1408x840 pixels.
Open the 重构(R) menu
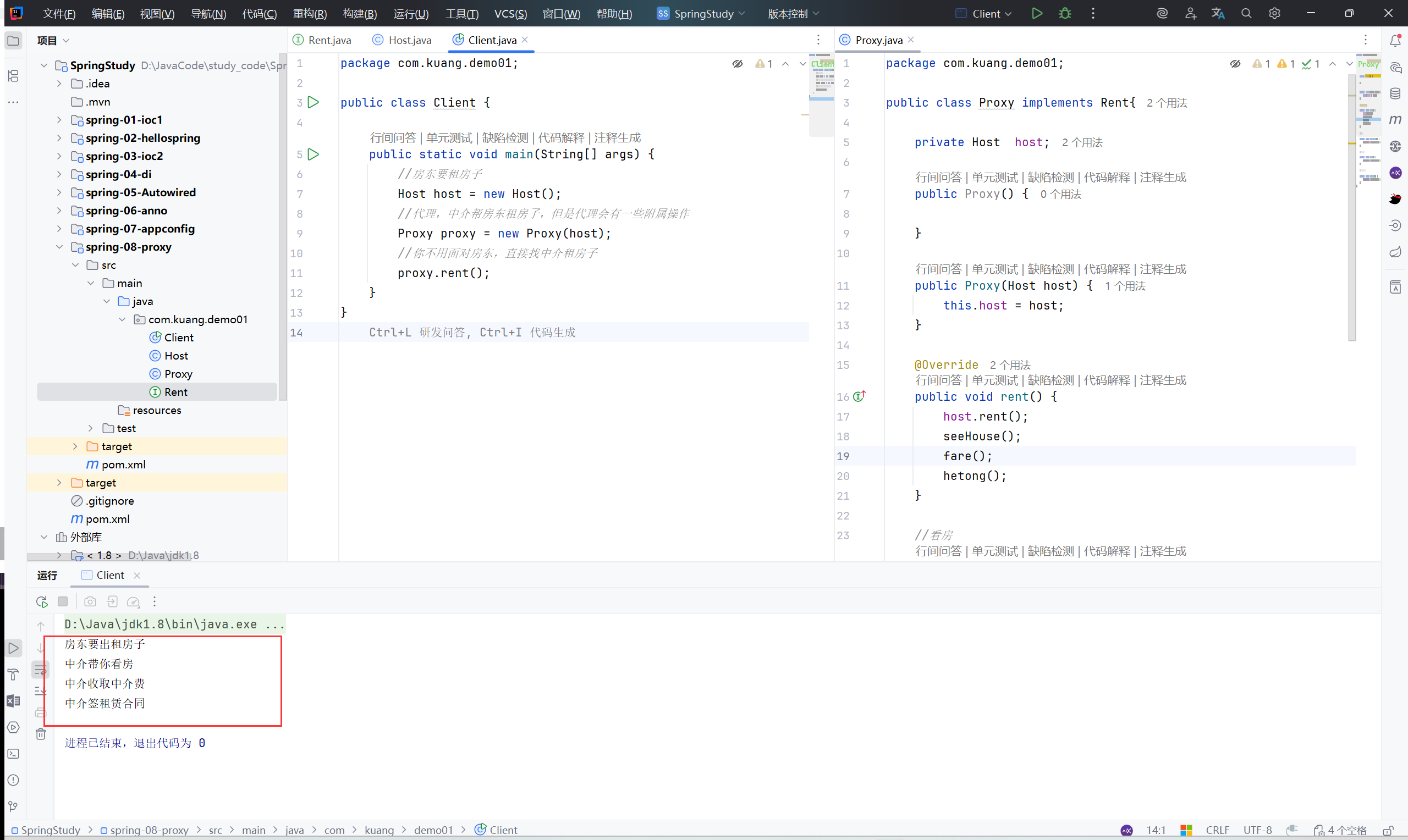pyautogui.click(x=310, y=14)
